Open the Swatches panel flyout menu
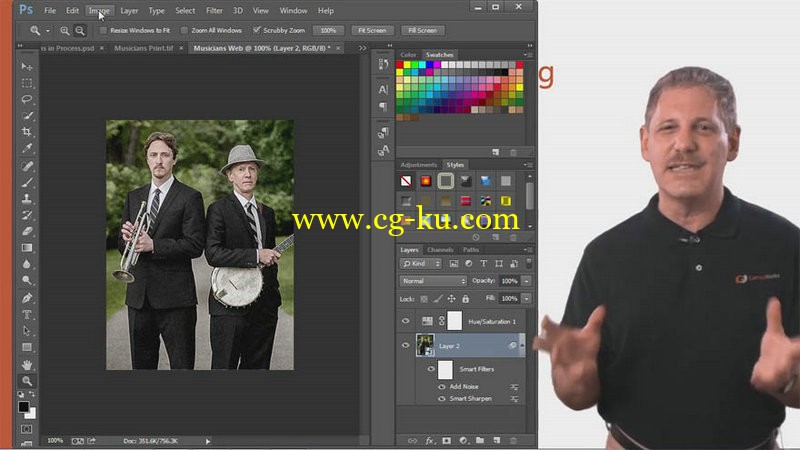 coord(528,55)
